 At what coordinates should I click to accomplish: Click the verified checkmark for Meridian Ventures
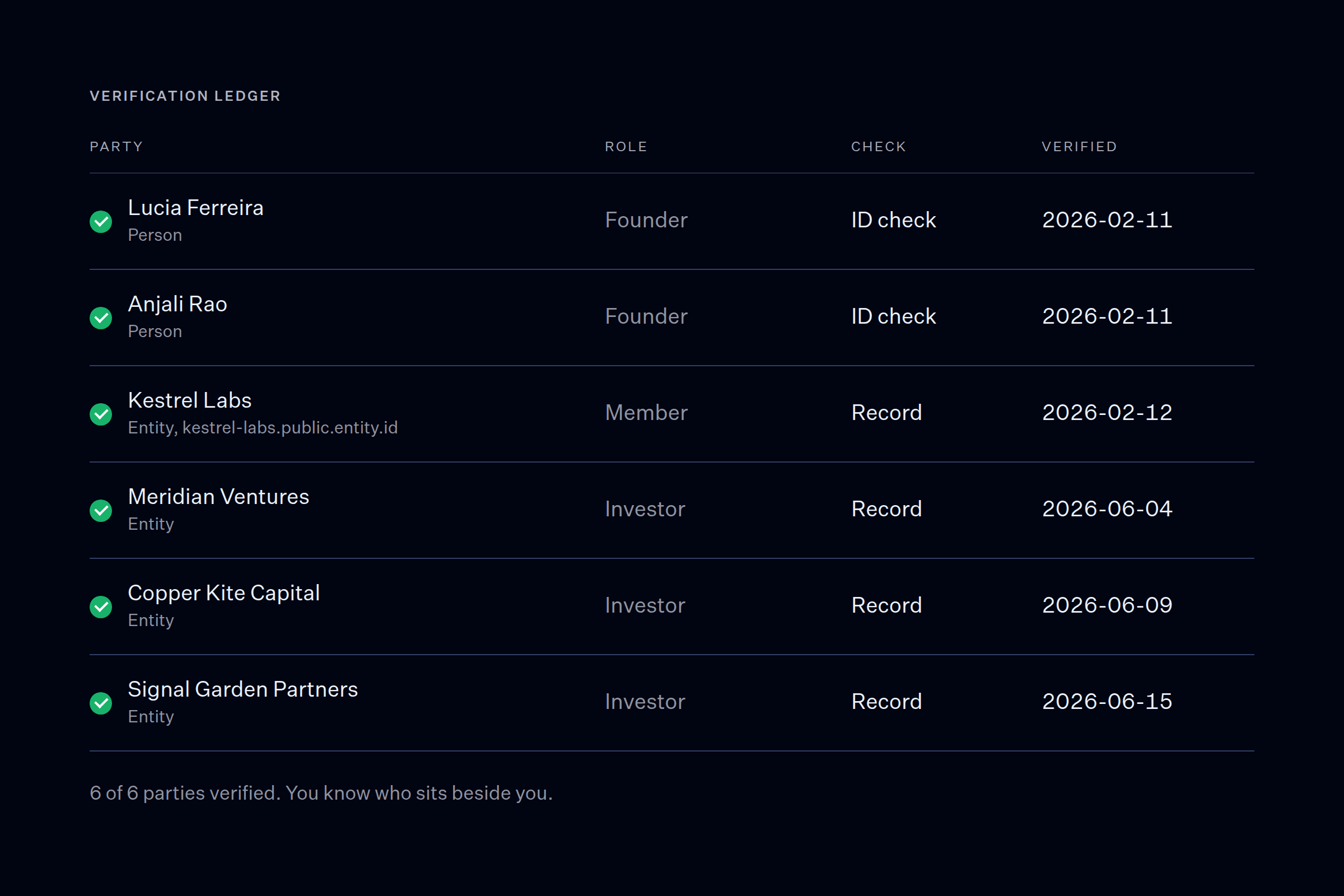pyautogui.click(x=101, y=511)
